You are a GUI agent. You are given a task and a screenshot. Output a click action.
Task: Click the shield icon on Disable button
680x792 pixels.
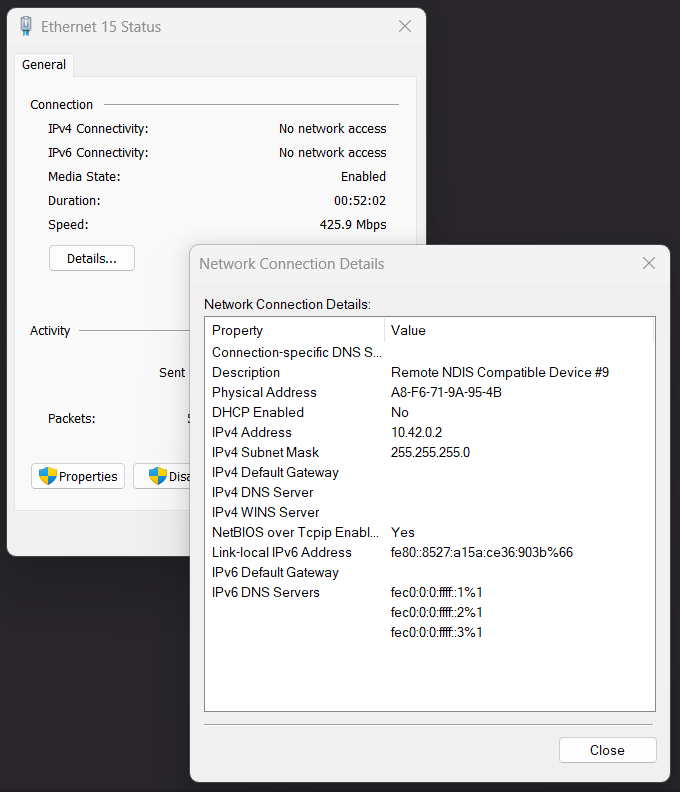coord(157,476)
